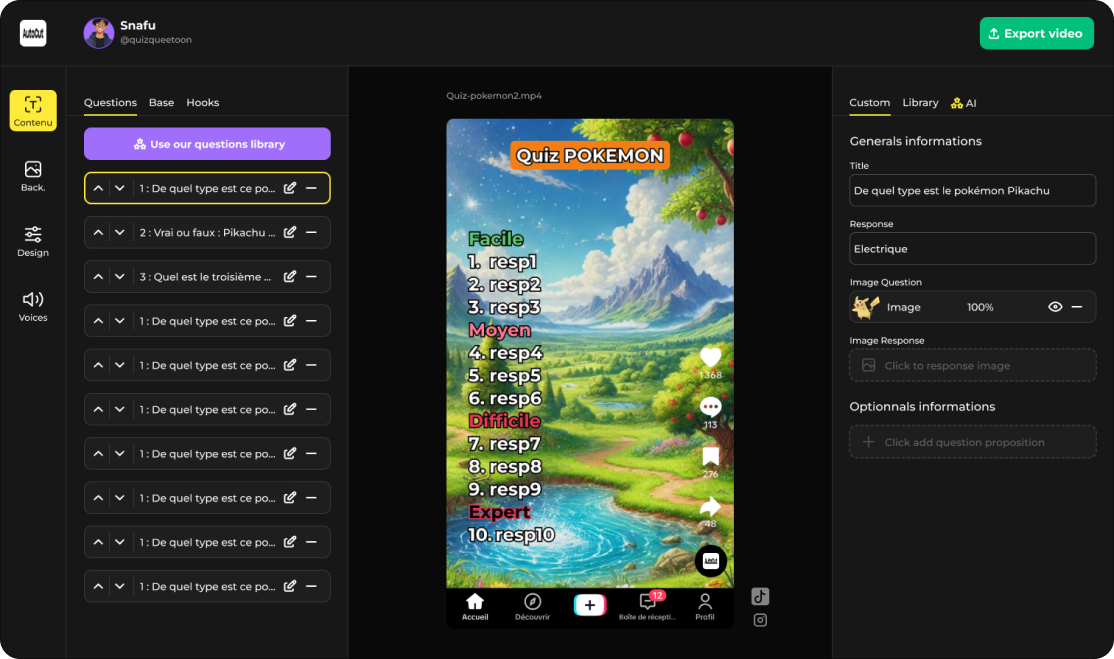The height and width of the screenshot is (659, 1114).
Task: Switch preview to Instagram icon
Action: pyautogui.click(x=760, y=620)
